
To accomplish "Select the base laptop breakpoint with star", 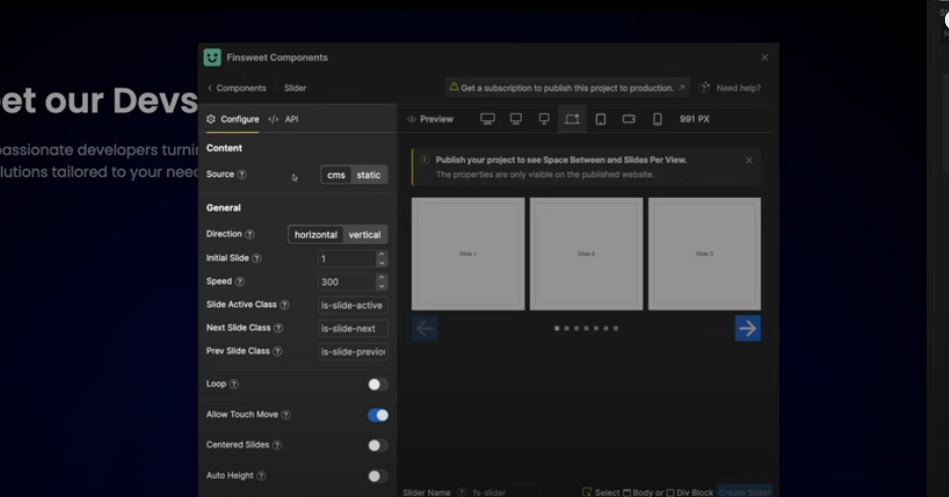I will click(572, 119).
